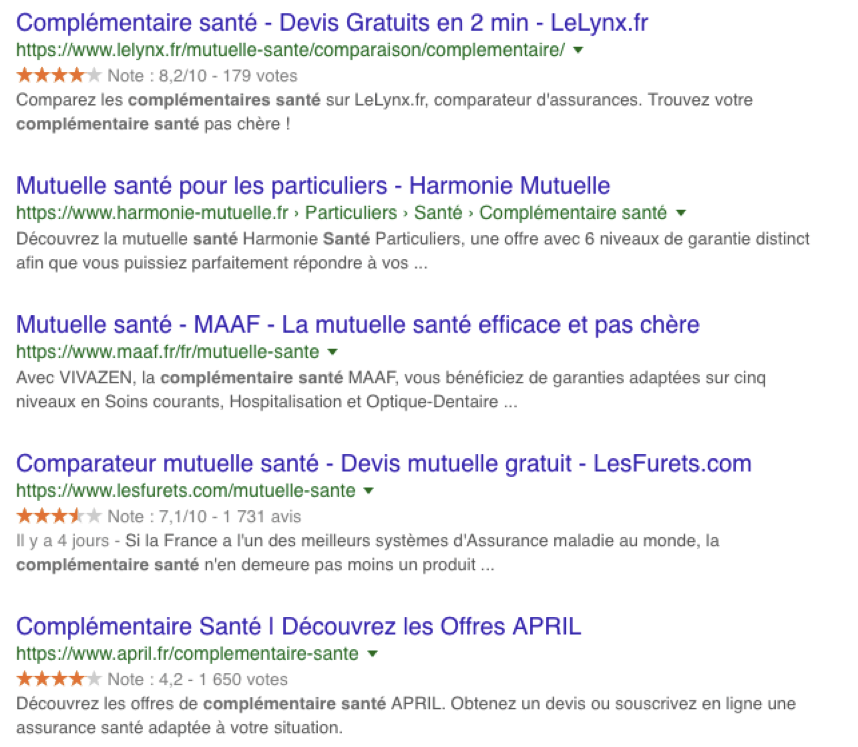Click the lelynx.fr green URL text

tap(290, 50)
